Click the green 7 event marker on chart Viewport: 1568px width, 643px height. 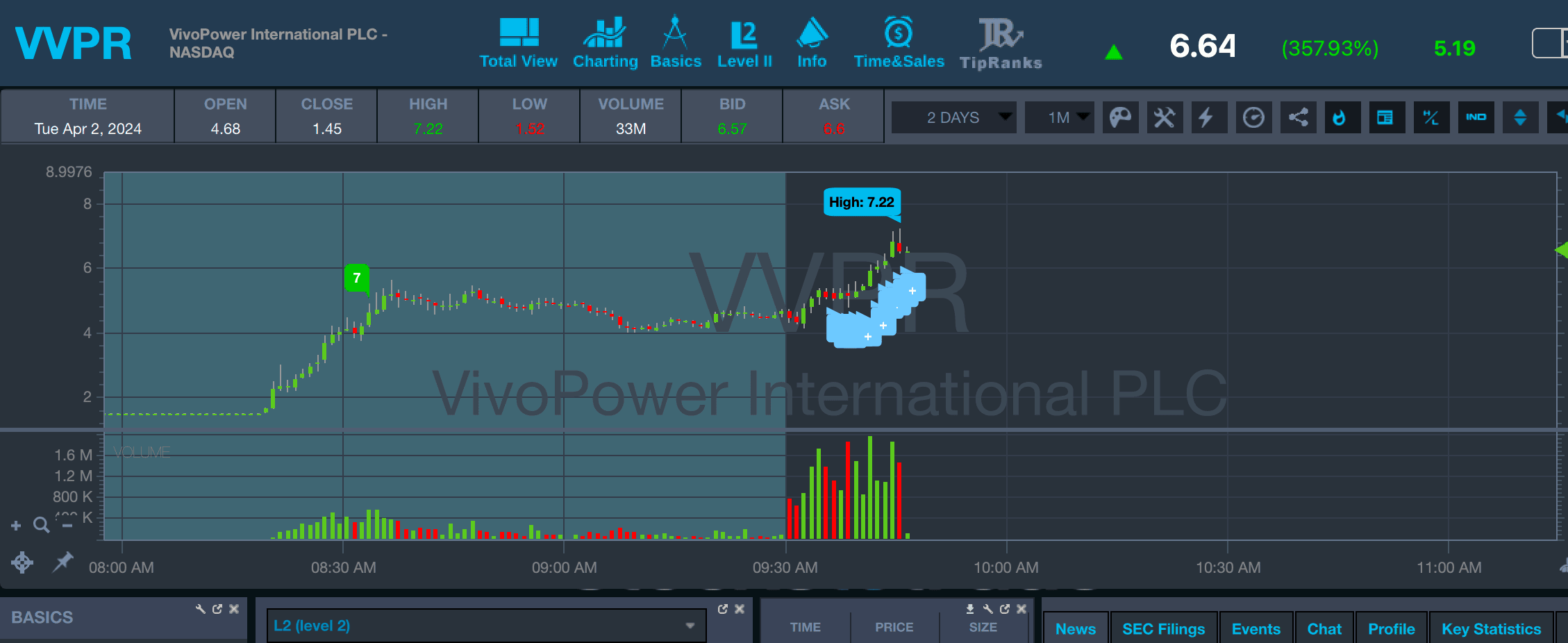pos(357,278)
